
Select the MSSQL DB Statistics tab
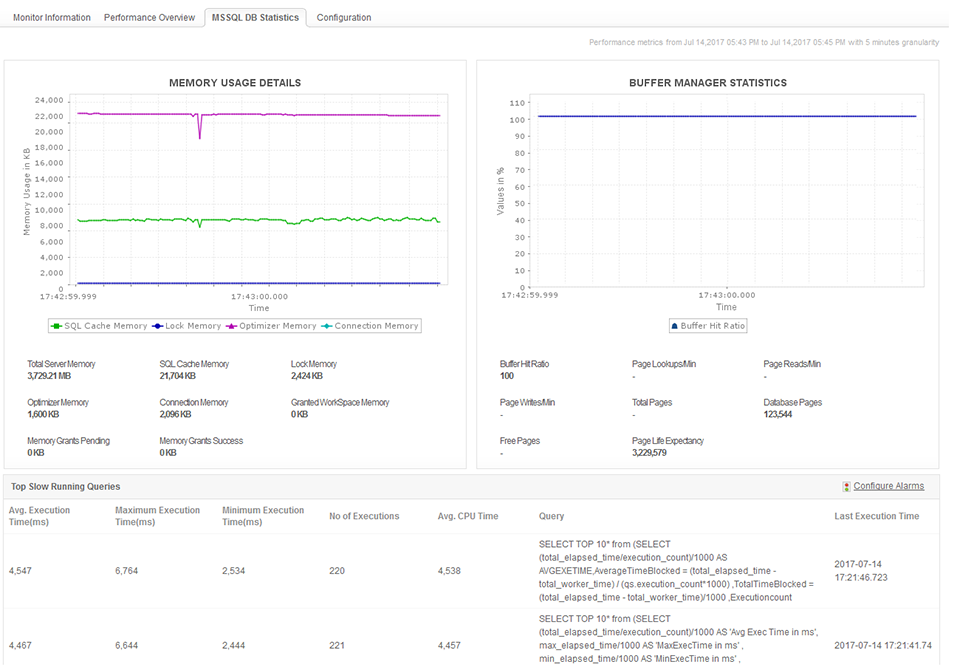[255, 17]
